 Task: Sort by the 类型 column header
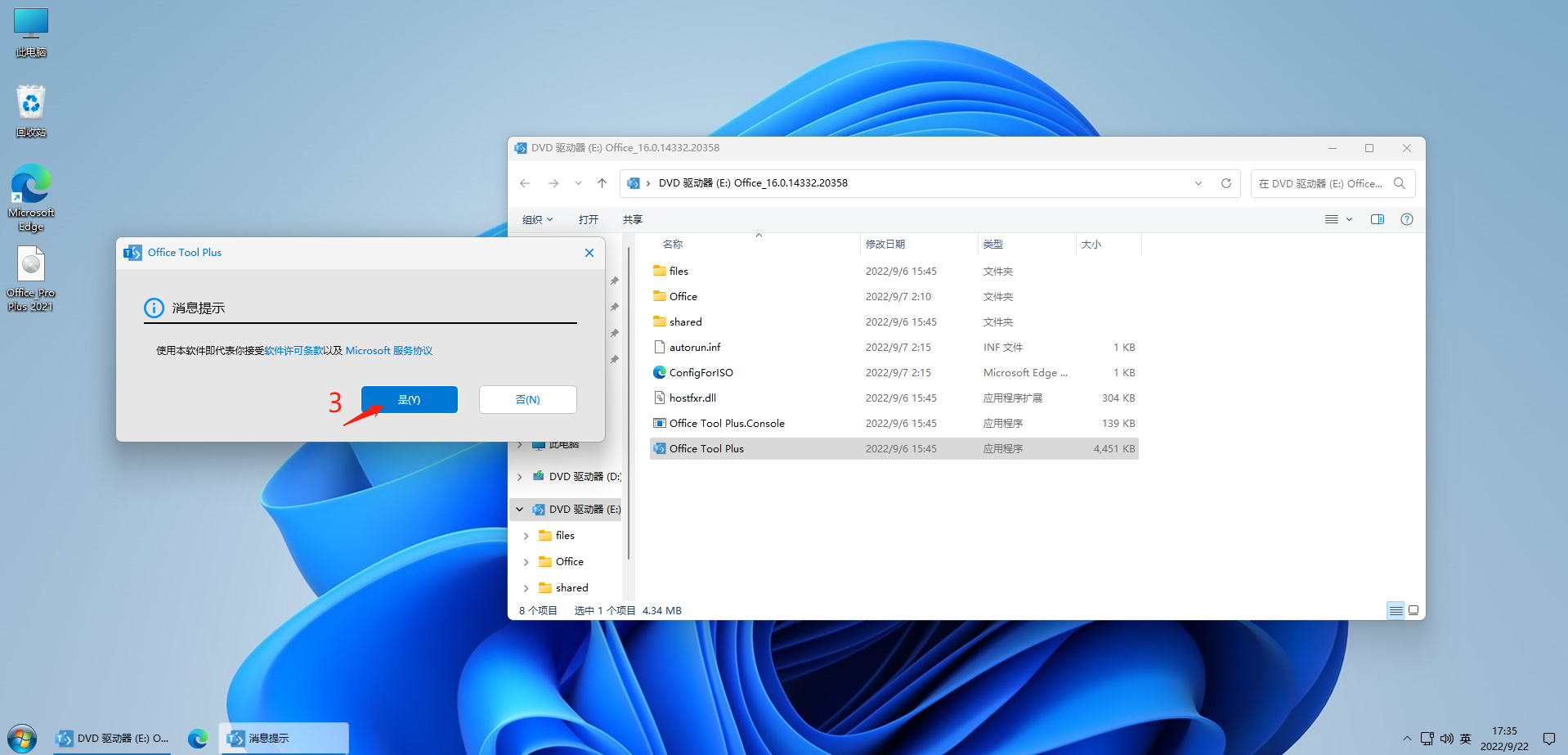click(x=993, y=244)
